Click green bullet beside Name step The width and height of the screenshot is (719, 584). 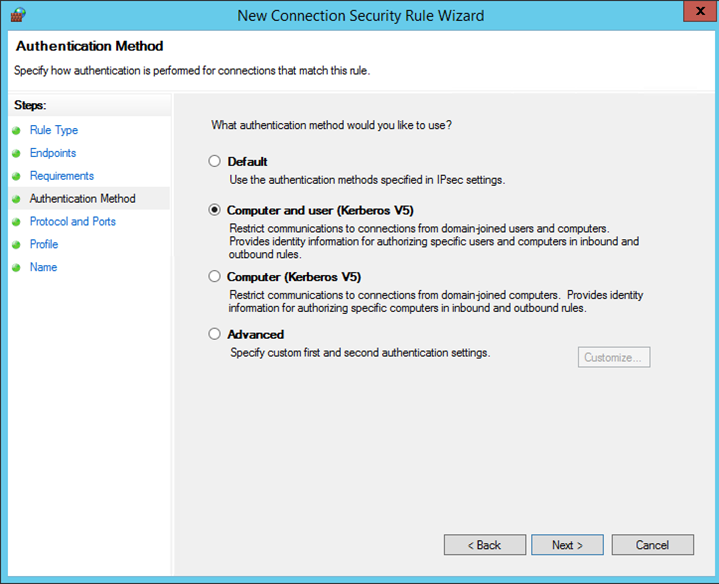(17, 268)
